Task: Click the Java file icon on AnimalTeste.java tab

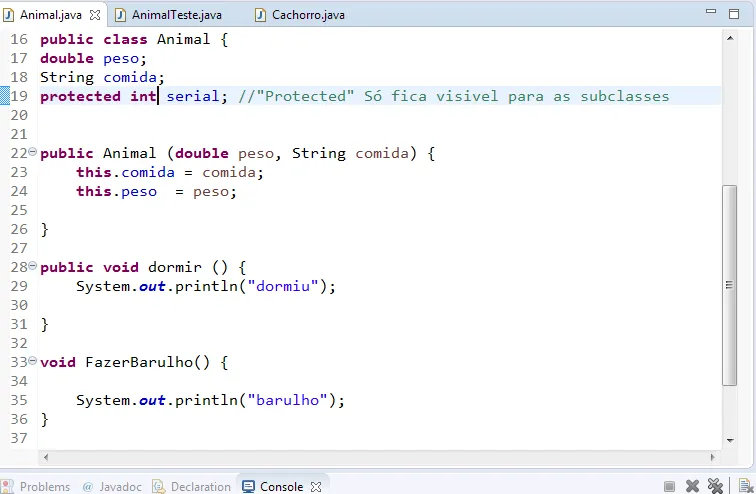Action: pos(121,15)
